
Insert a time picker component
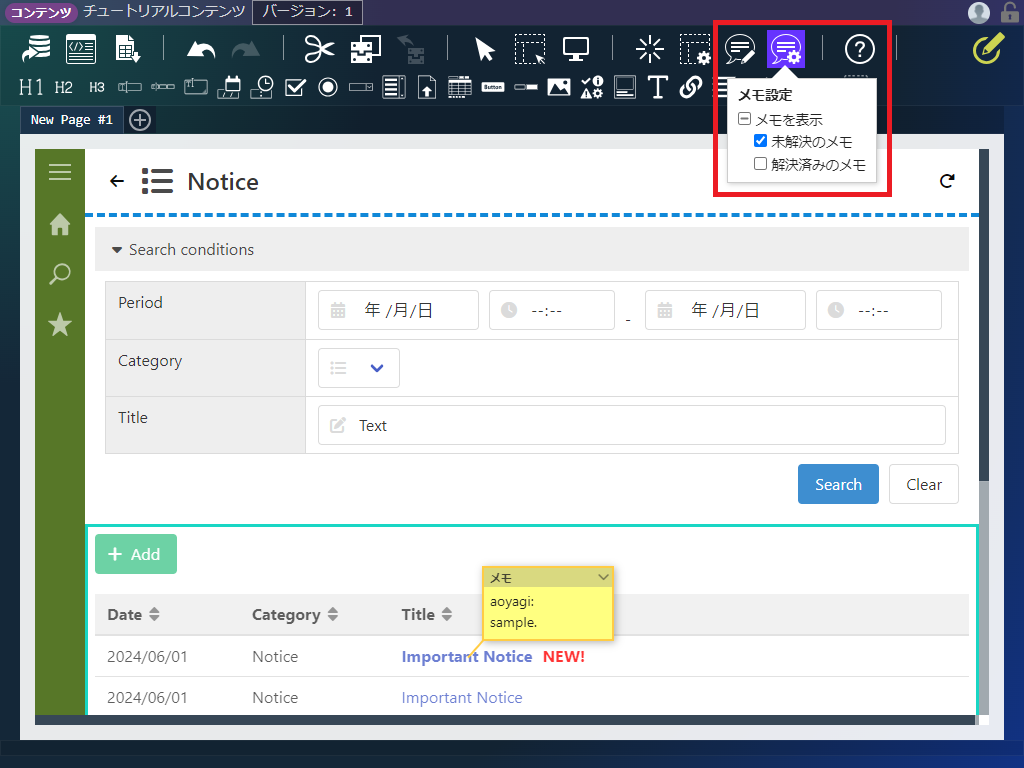(263, 87)
